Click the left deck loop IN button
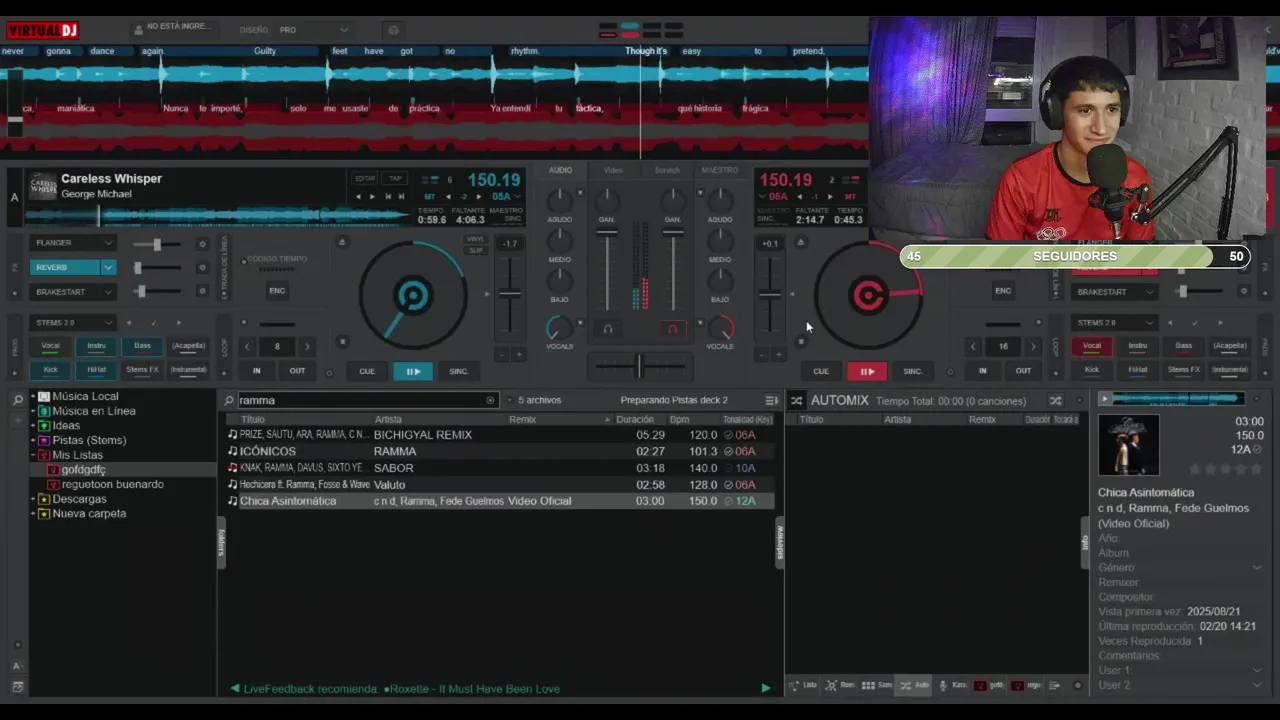Screen dimensions: 1280x720 [x=257, y=370]
